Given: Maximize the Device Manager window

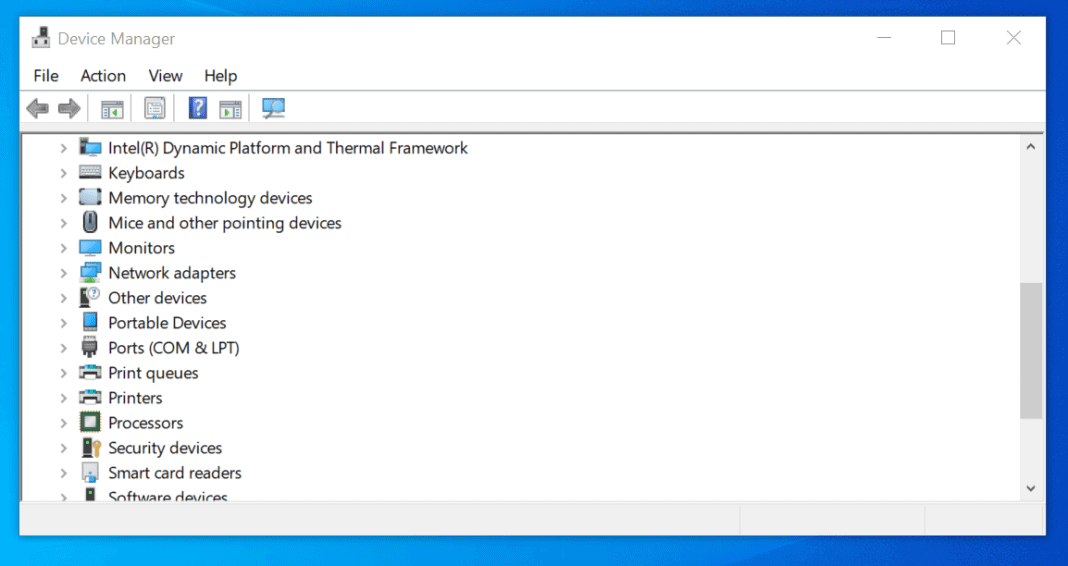Looking at the screenshot, I should 948,37.
